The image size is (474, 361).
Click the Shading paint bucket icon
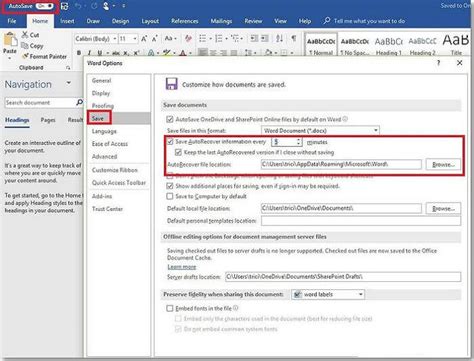268,52
